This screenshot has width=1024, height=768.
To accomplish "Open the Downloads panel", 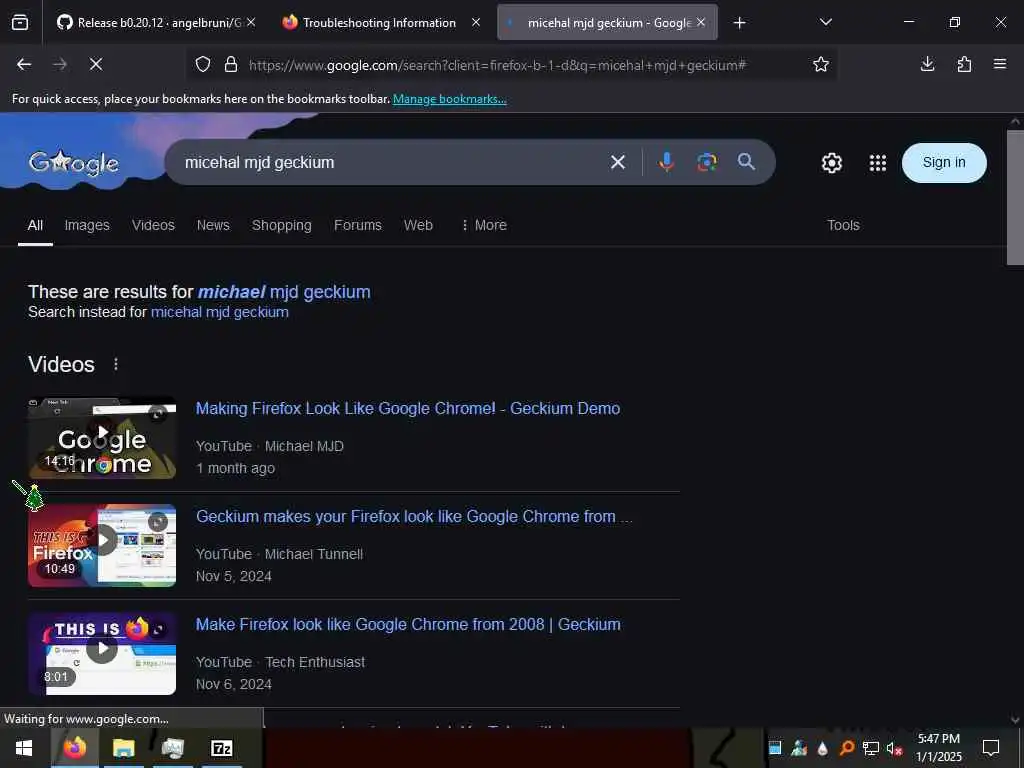I will point(927,64).
